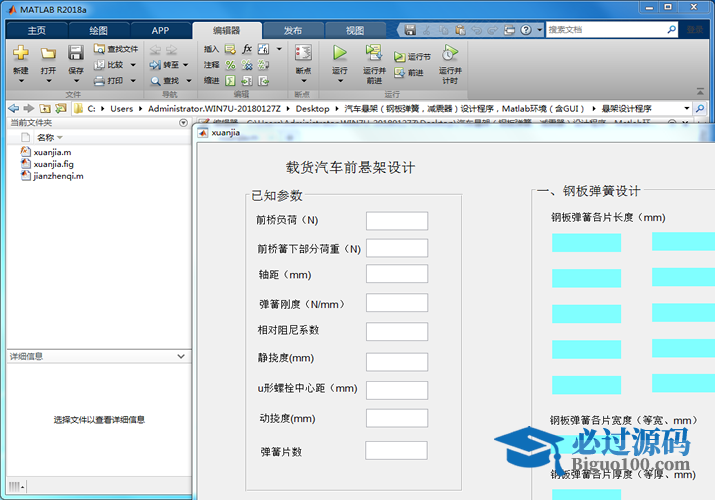The width and height of the screenshot is (715, 500).
Task: Click the number of leaves (弹簧片数) input box
Action: coord(396,450)
